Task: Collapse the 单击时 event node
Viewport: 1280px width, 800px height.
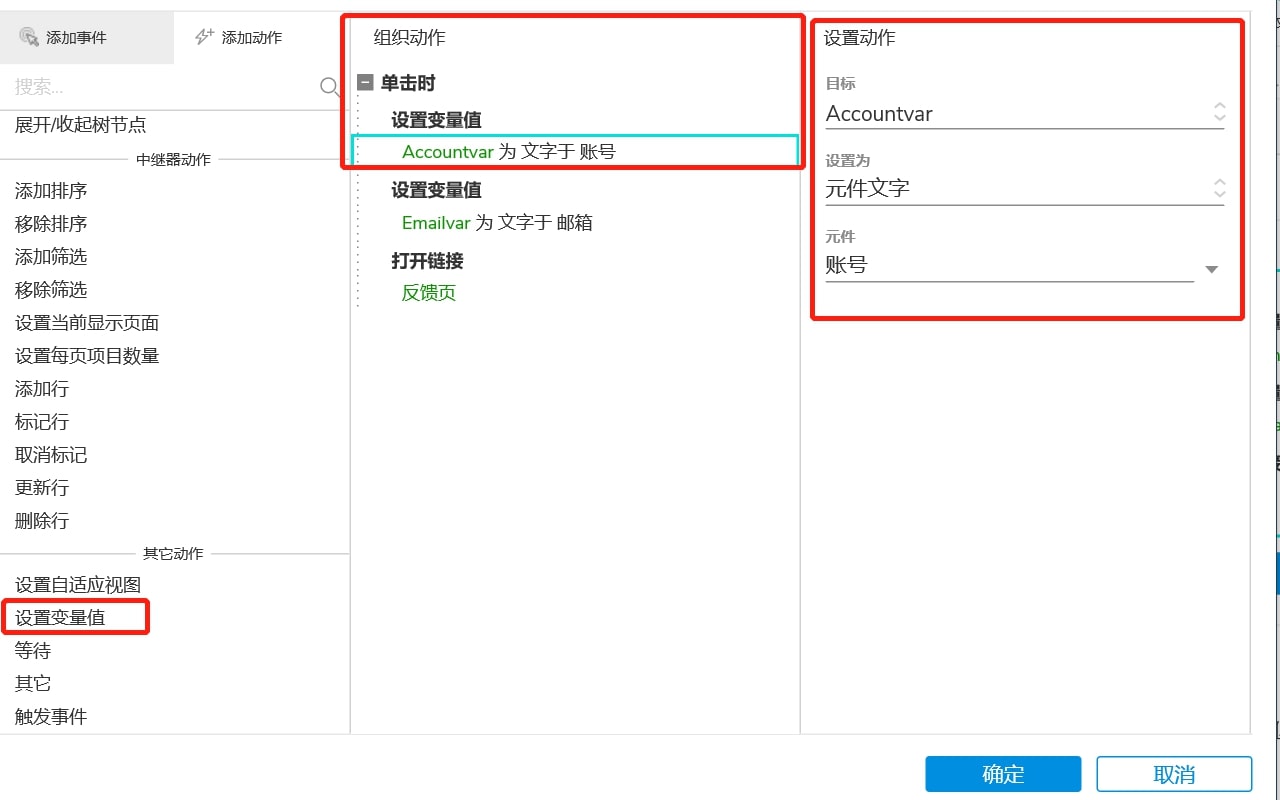Action: (x=365, y=83)
